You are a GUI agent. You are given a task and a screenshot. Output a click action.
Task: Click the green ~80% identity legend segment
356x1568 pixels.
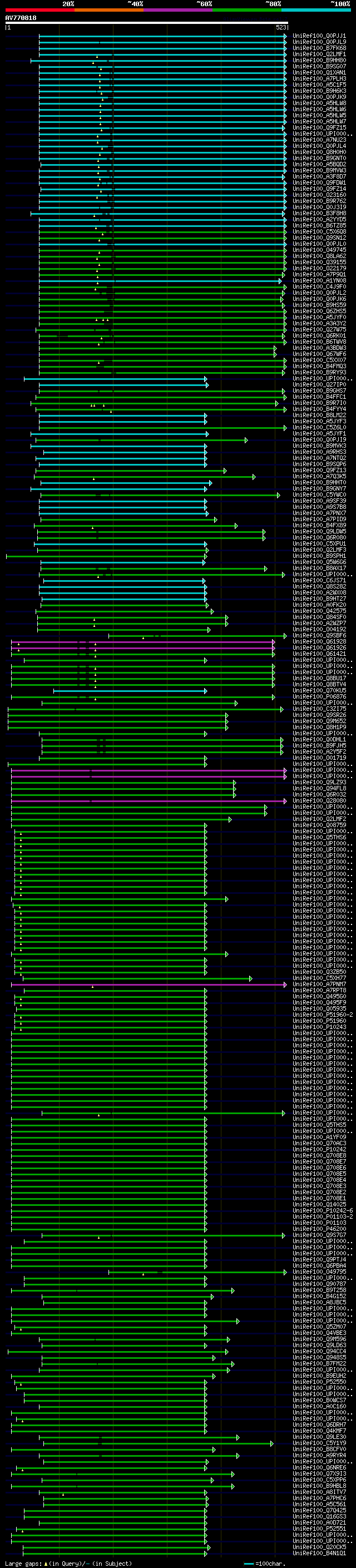click(x=247, y=10)
